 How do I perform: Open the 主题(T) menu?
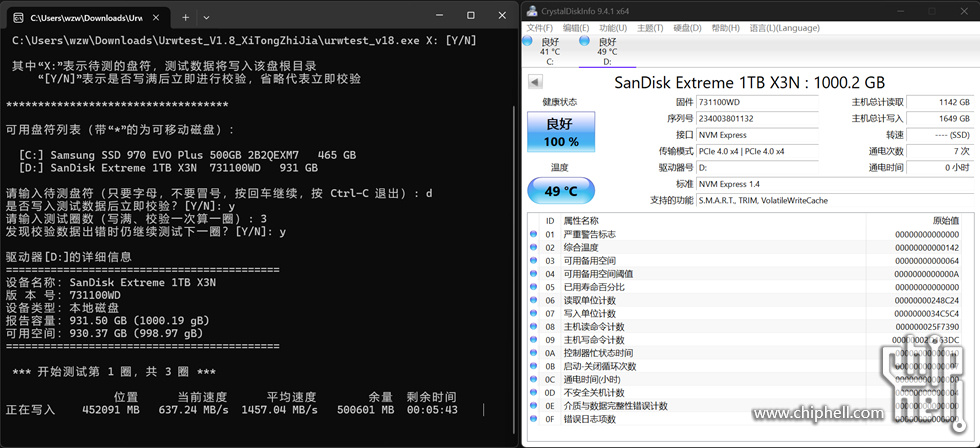click(x=650, y=28)
